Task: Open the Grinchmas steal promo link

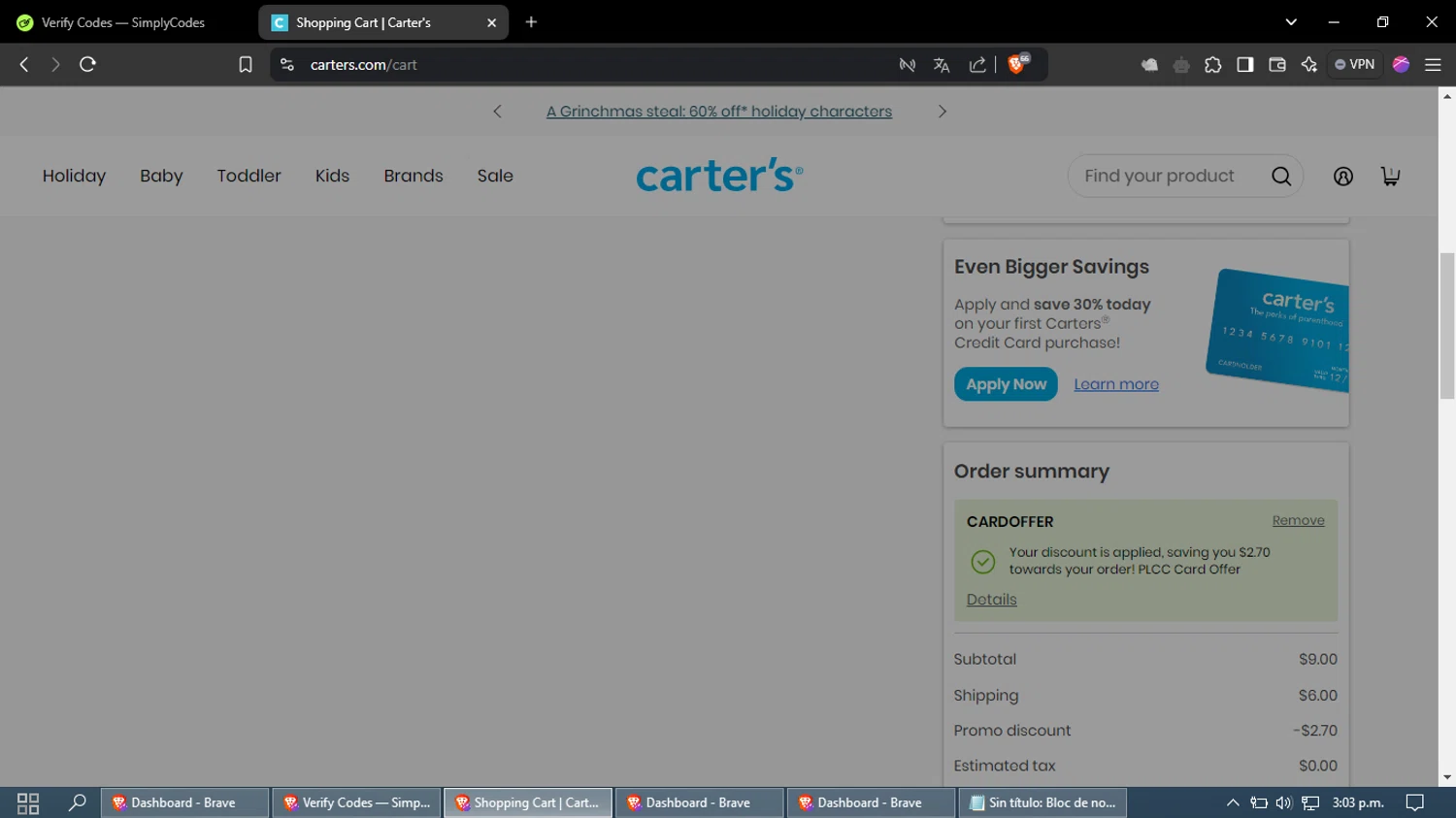Action: click(719, 112)
